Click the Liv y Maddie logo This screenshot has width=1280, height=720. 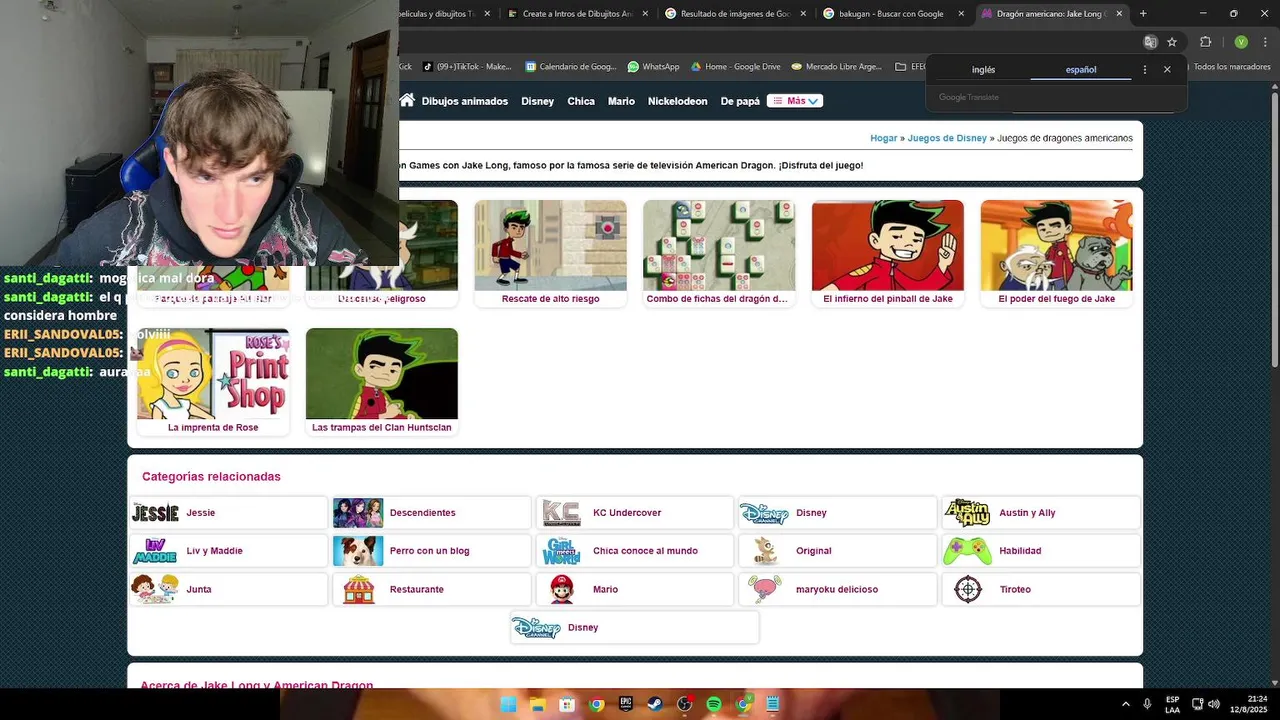point(155,551)
